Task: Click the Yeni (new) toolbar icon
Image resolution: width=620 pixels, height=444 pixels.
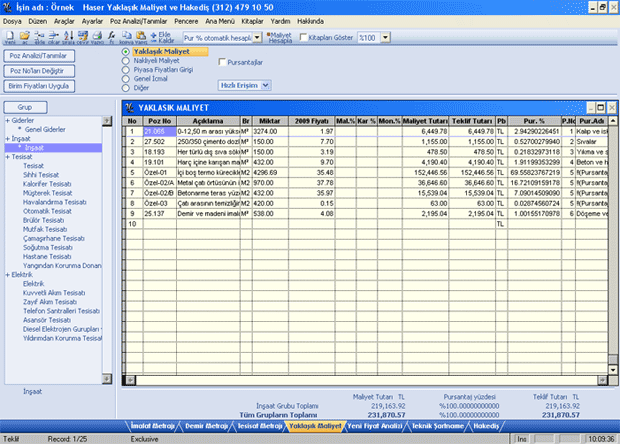Action: click(9, 36)
